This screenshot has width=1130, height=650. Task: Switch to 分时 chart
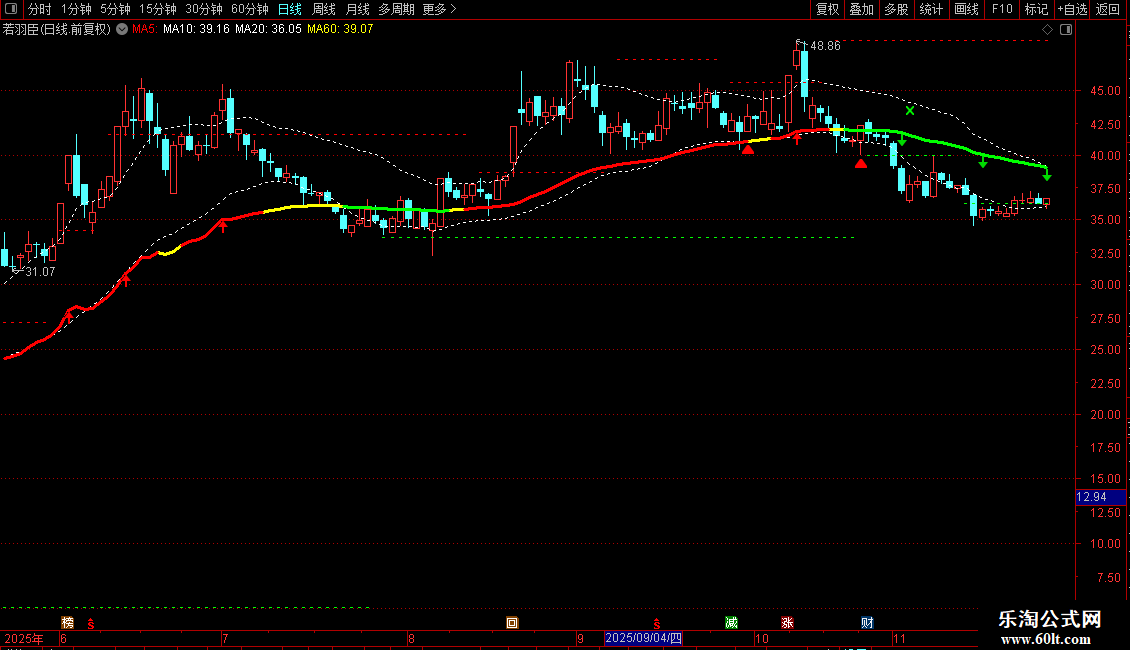tap(40, 9)
